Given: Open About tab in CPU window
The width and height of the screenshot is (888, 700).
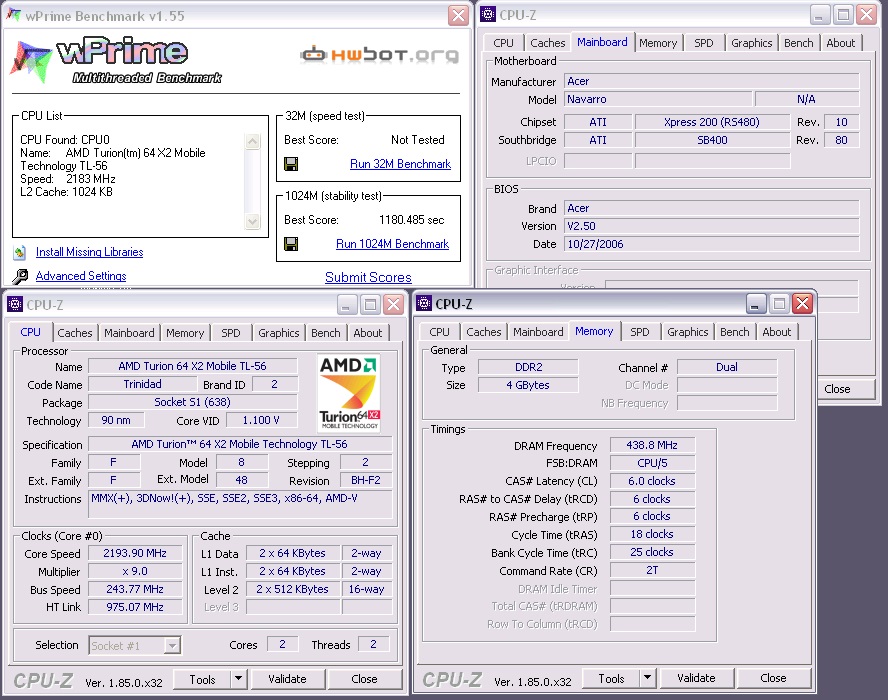Looking at the screenshot, I should pyautogui.click(x=368, y=333).
